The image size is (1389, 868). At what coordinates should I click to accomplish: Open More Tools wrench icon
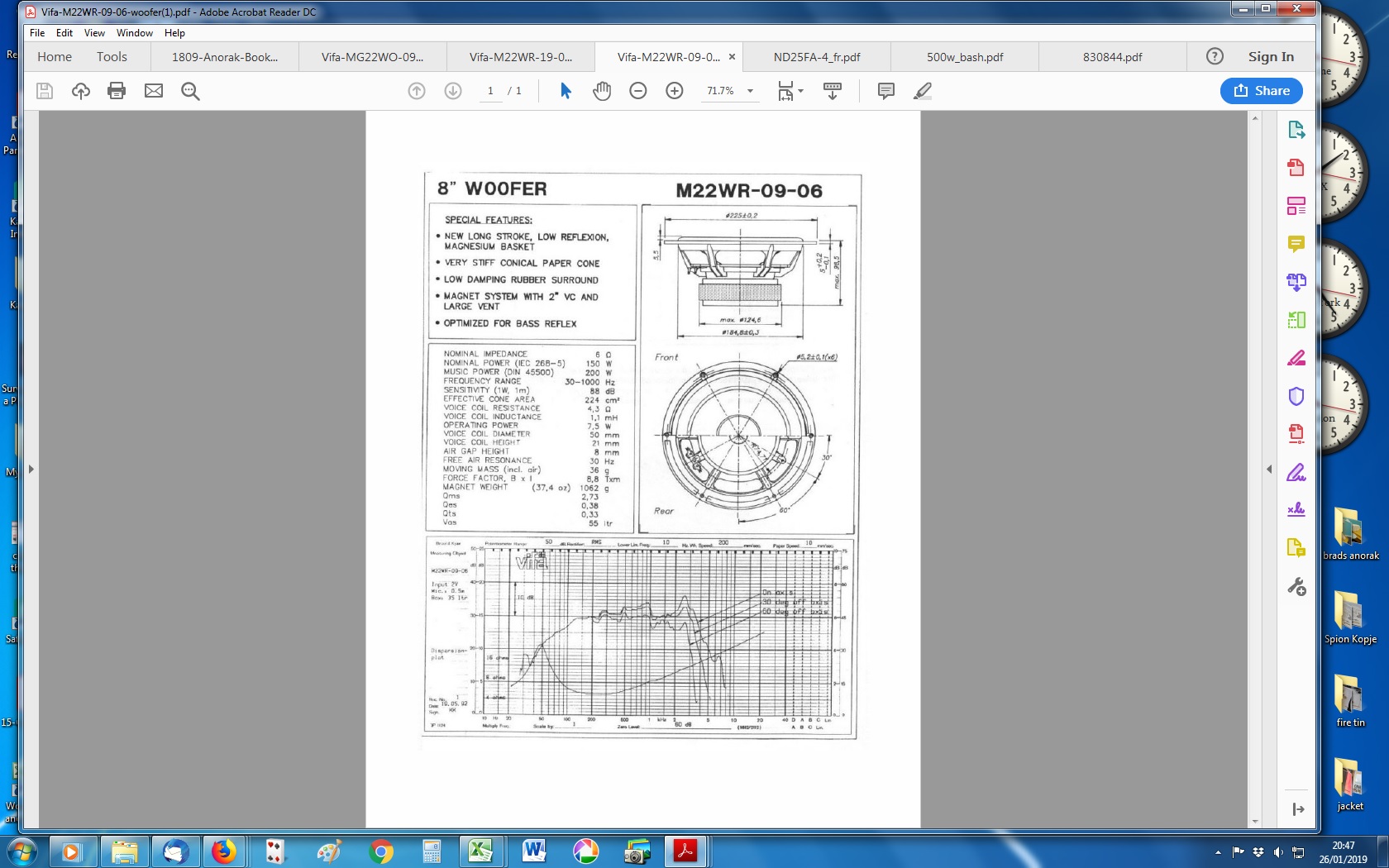click(x=1296, y=587)
